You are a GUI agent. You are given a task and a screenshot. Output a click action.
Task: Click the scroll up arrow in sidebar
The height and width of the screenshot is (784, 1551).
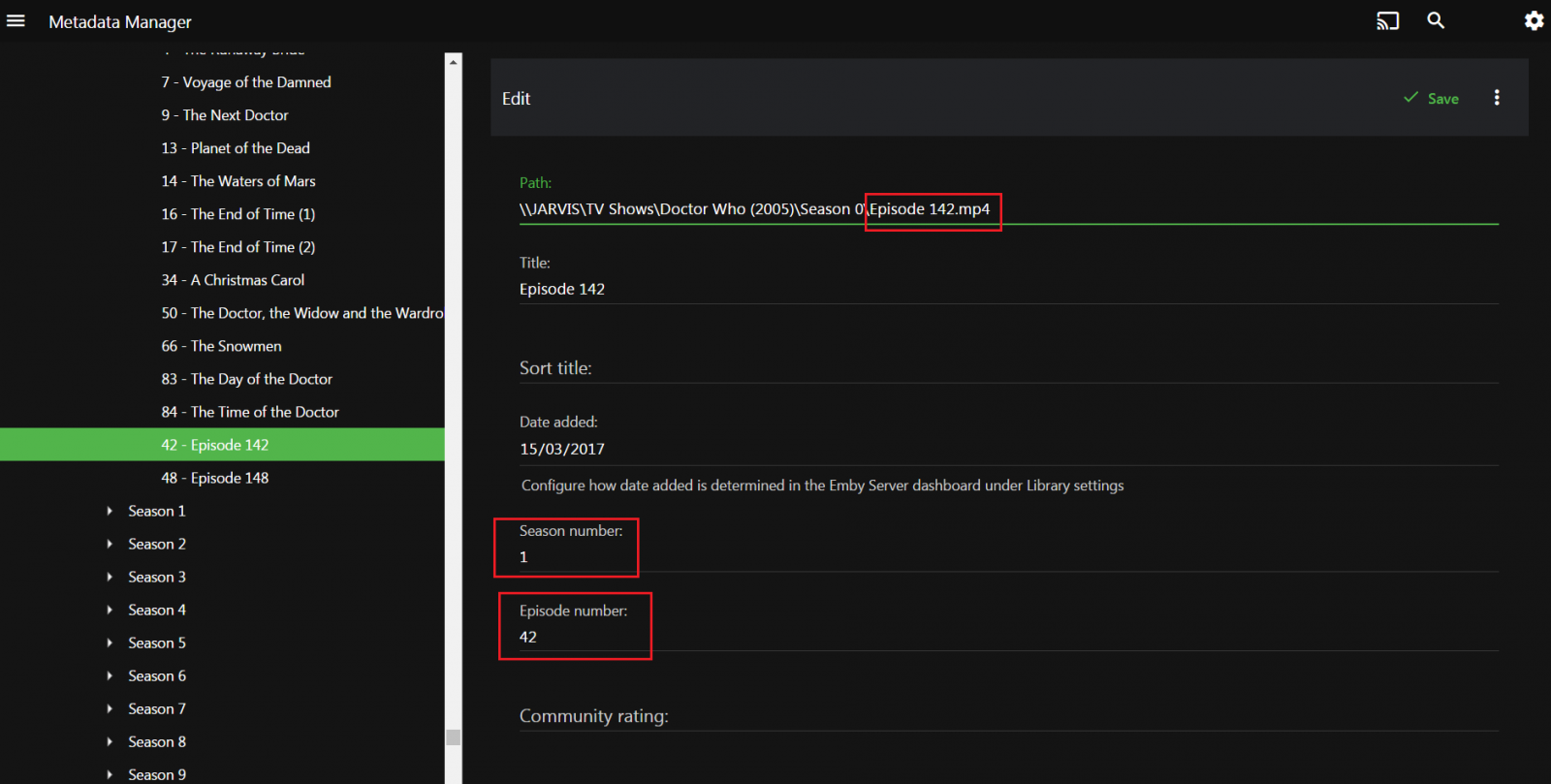click(x=453, y=61)
